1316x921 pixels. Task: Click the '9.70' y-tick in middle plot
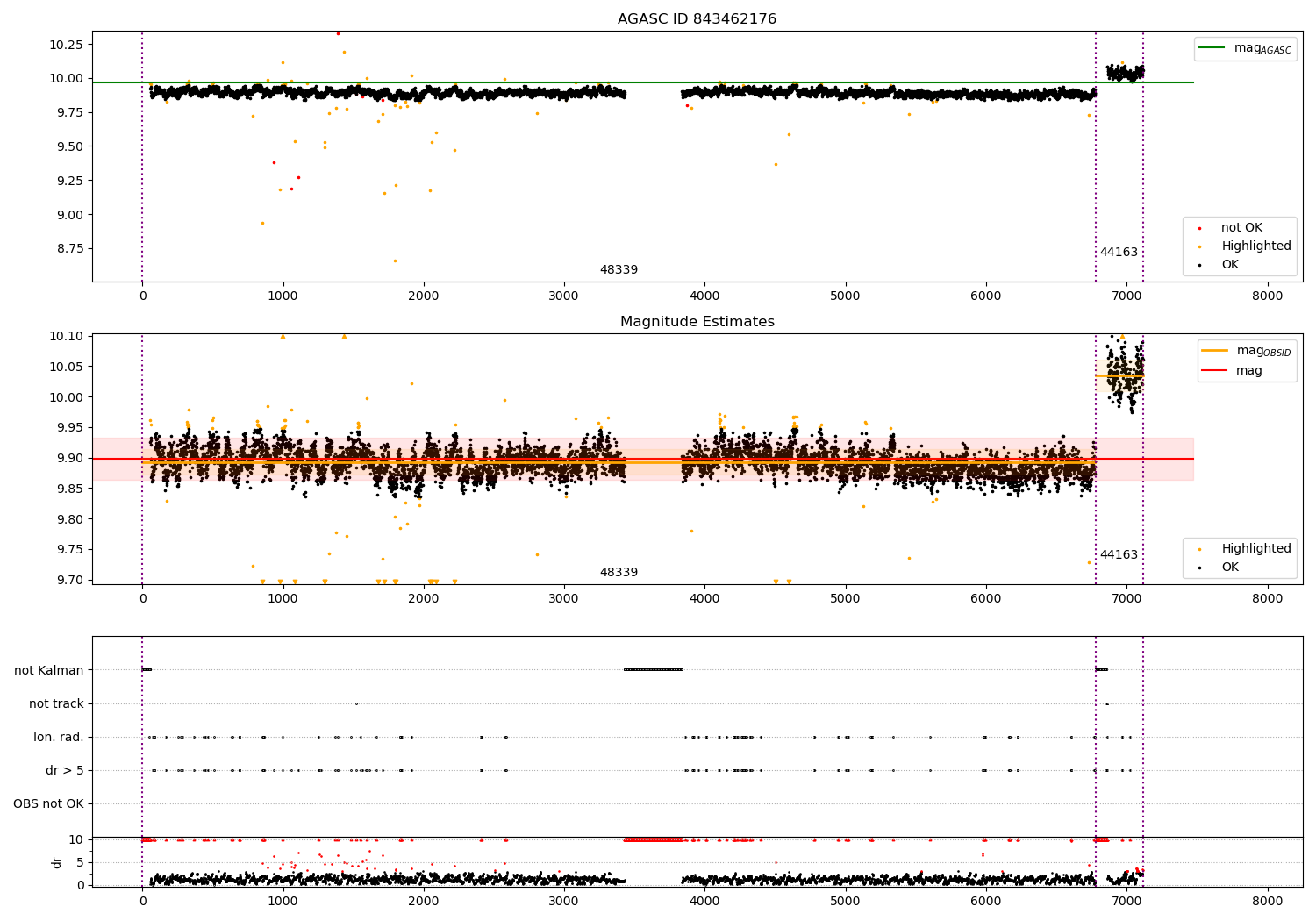70,580
